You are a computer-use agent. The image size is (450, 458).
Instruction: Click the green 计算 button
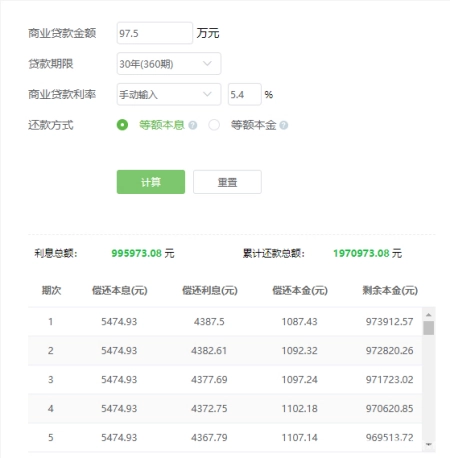click(151, 182)
